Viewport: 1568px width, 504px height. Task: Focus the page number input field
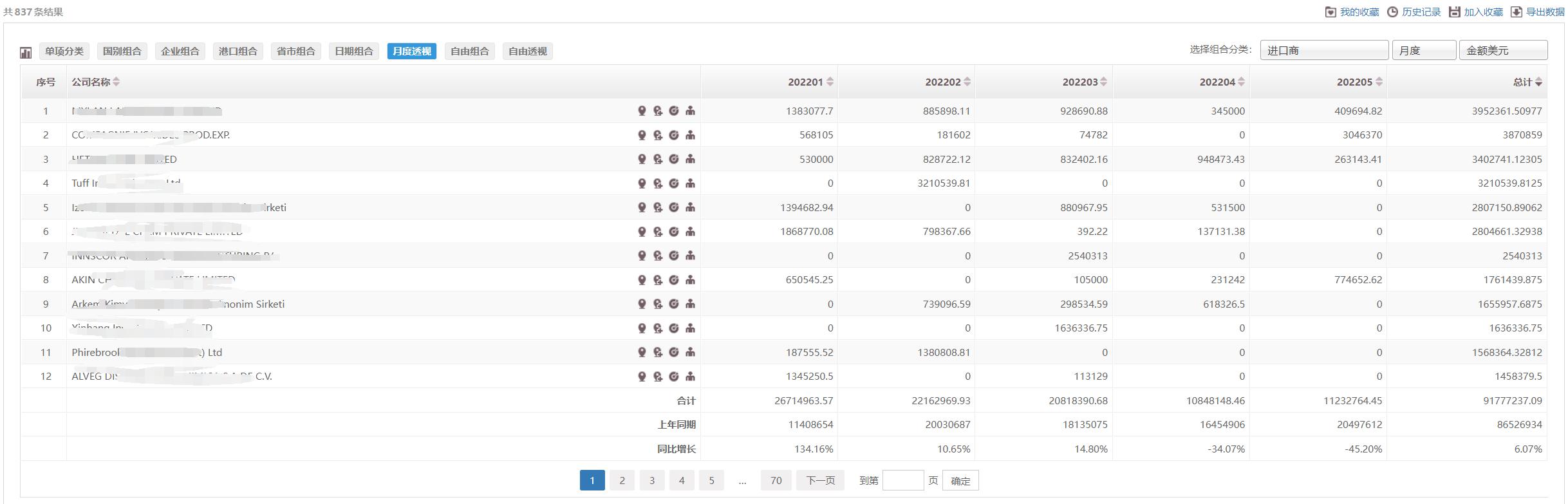[903, 480]
